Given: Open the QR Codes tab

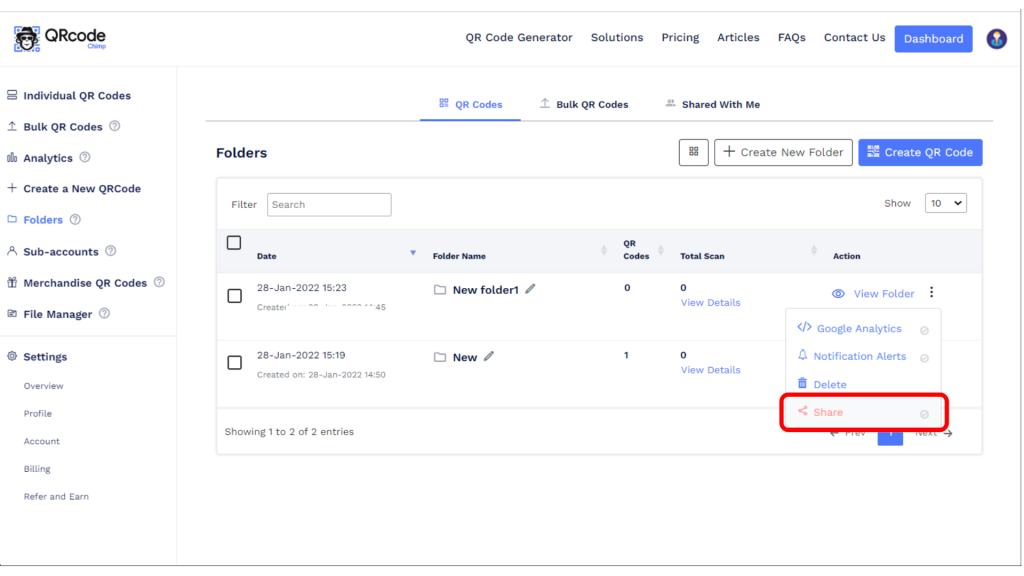Looking at the screenshot, I should tap(470, 104).
